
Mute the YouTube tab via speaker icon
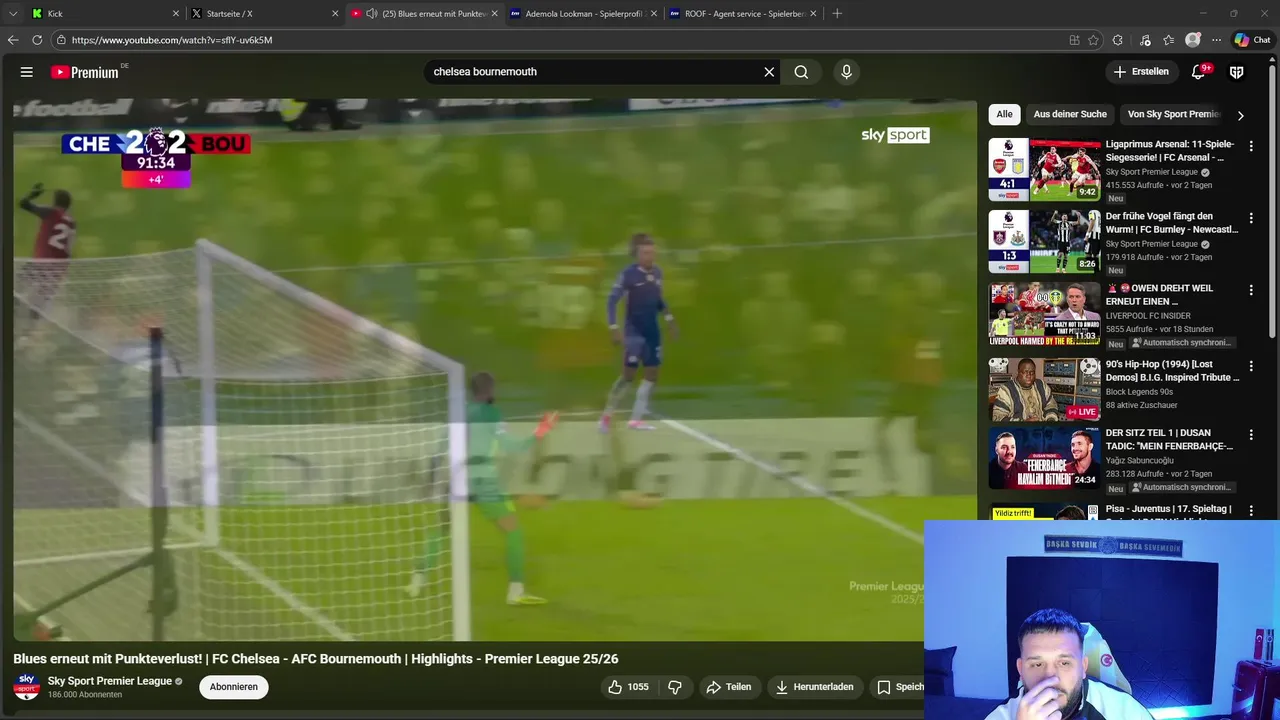tap(372, 14)
